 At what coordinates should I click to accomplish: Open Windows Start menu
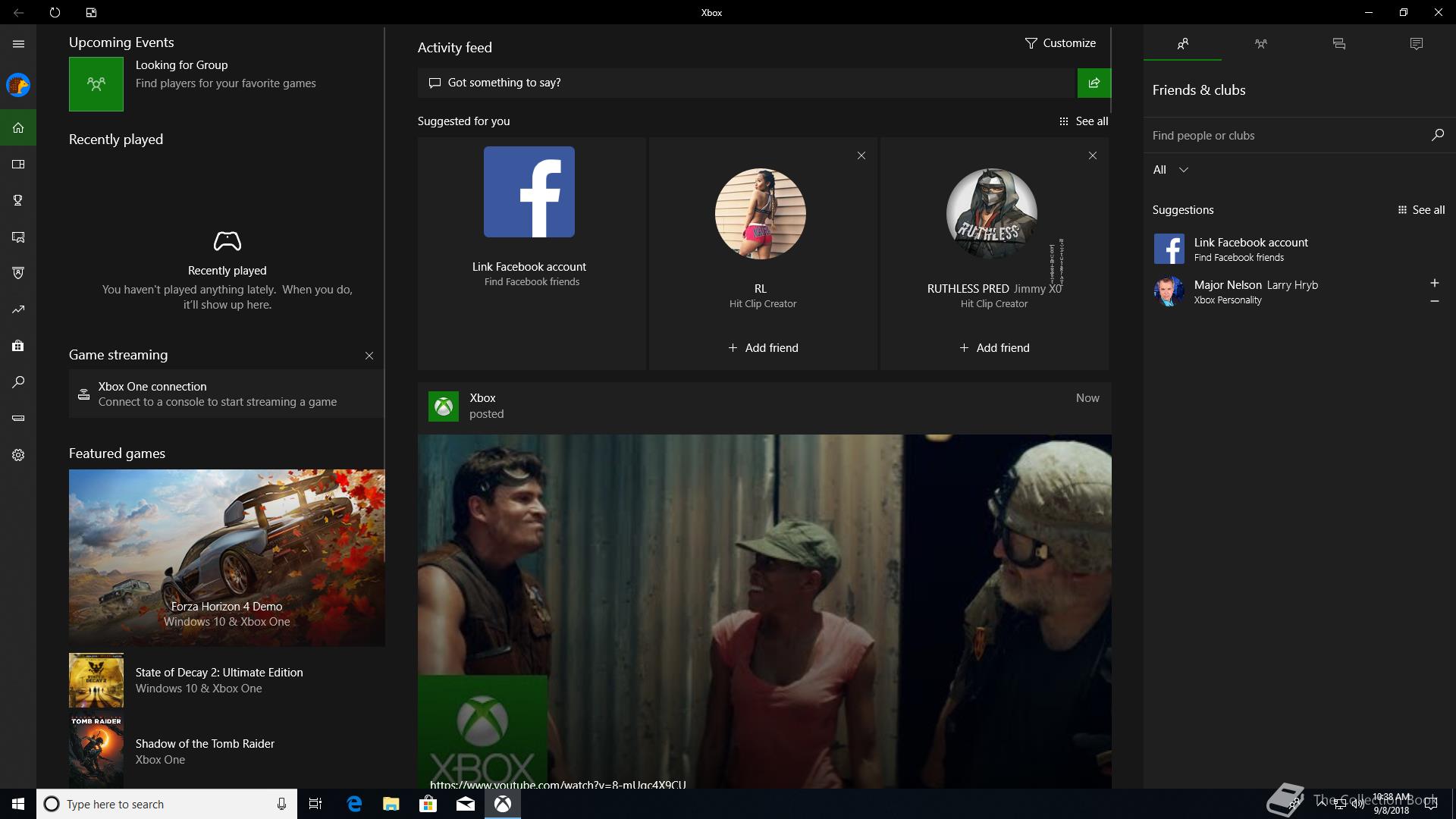(x=18, y=804)
